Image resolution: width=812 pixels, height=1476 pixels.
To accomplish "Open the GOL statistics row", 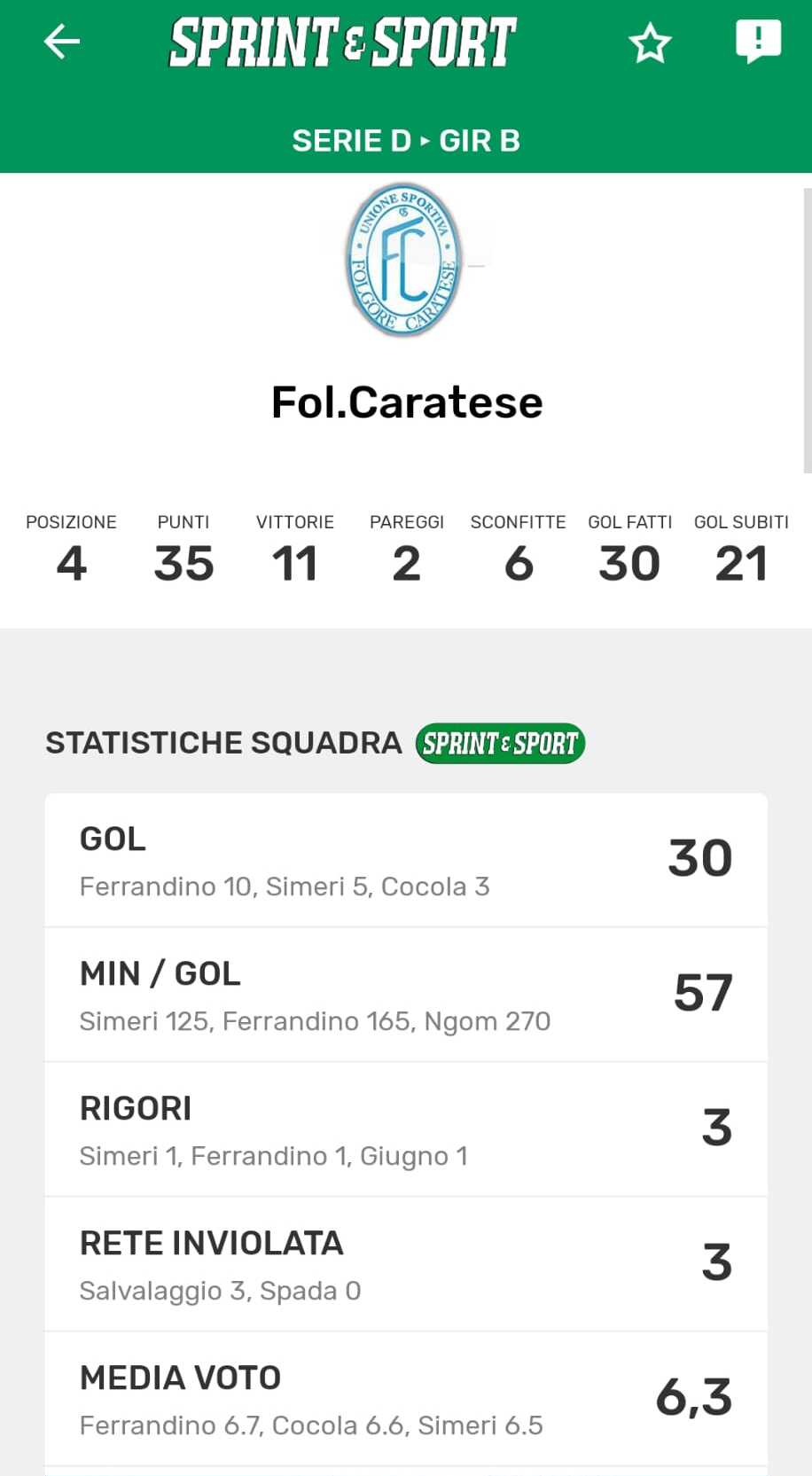I will coord(406,860).
